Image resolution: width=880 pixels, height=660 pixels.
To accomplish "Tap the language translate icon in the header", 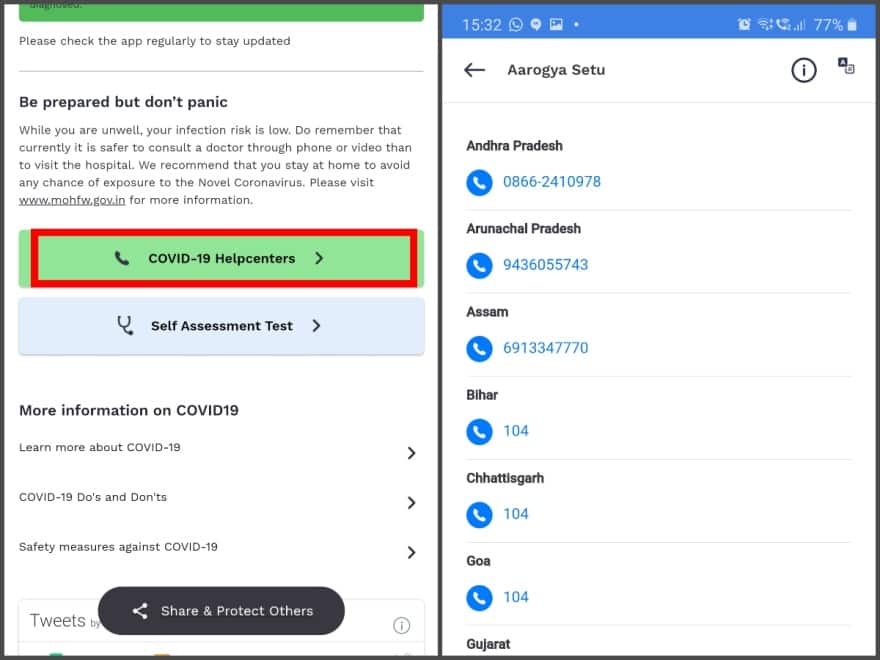I will (846, 66).
